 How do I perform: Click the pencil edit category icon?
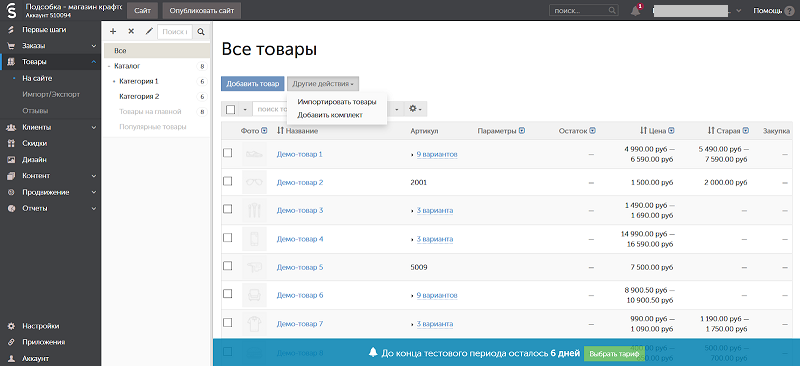tap(149, 32)
